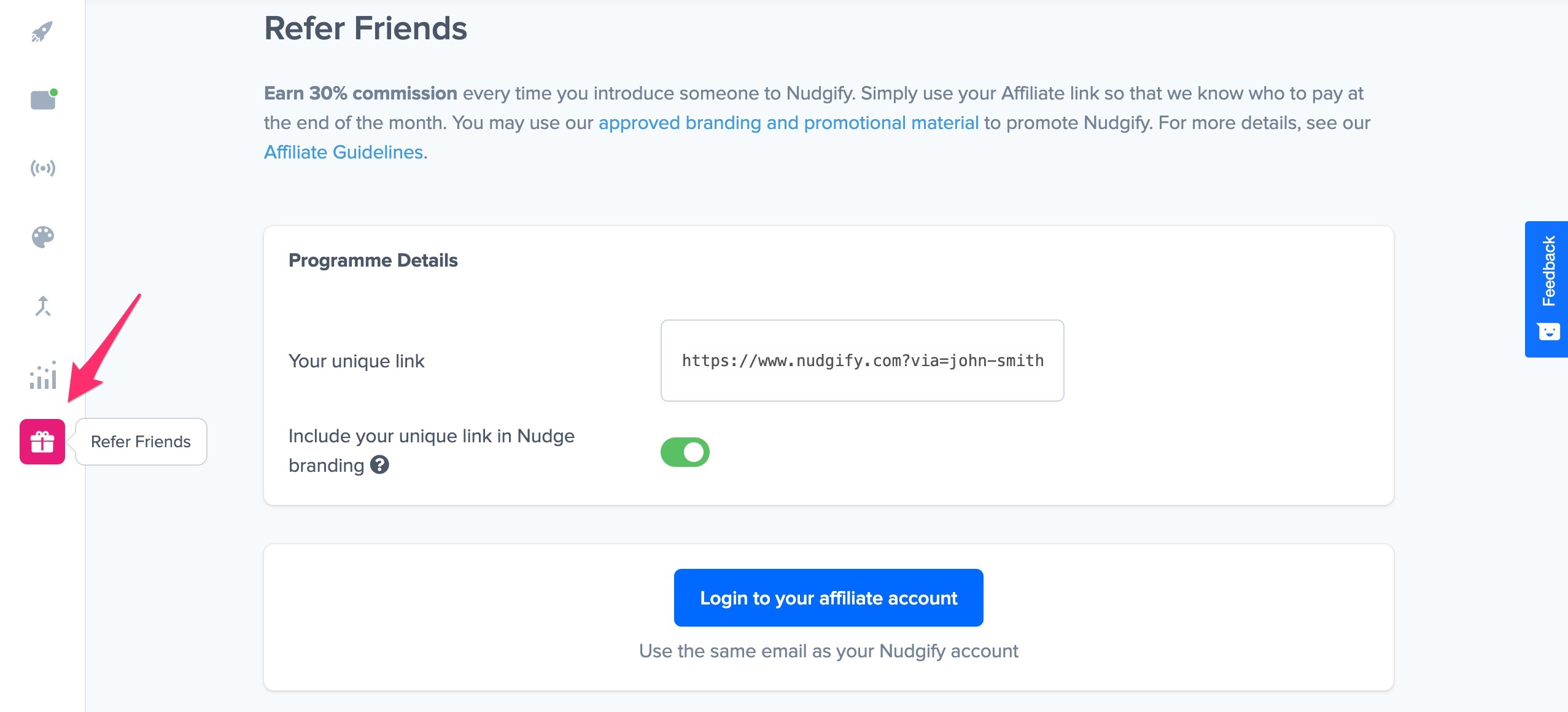The width and height of the screenshot is (1568, 712).
Task: Click the unique affiliate link field
Action: click(x=863, y=361)
